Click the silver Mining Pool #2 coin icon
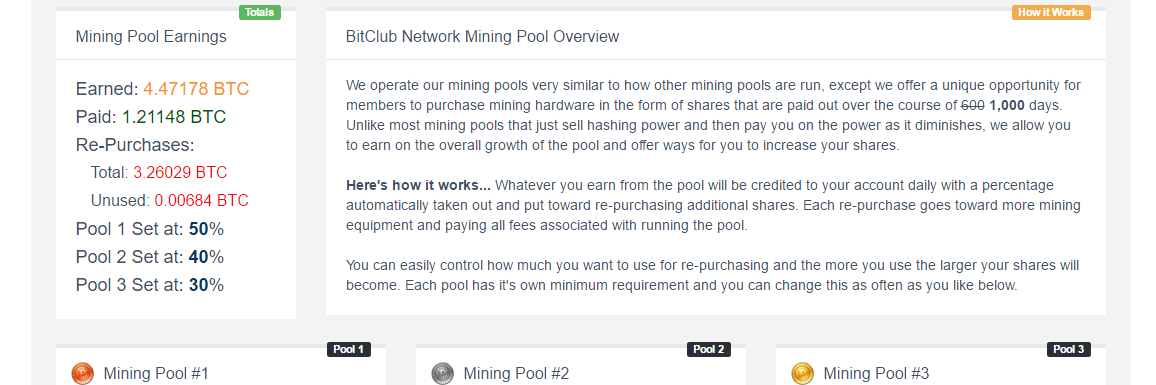The image size is (1156, 385). (442, 373)
